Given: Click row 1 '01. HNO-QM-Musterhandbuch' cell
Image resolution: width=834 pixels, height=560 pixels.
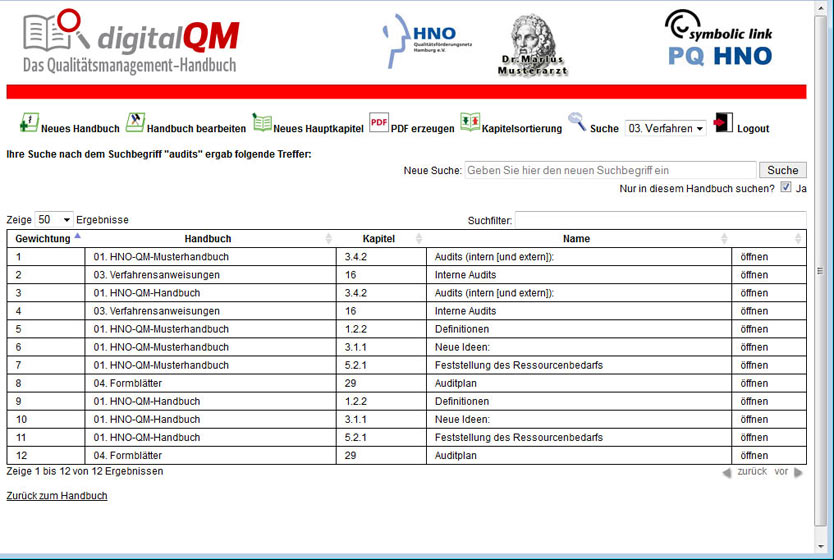Looking at the screenshot, I should click(x=211, y=257).
